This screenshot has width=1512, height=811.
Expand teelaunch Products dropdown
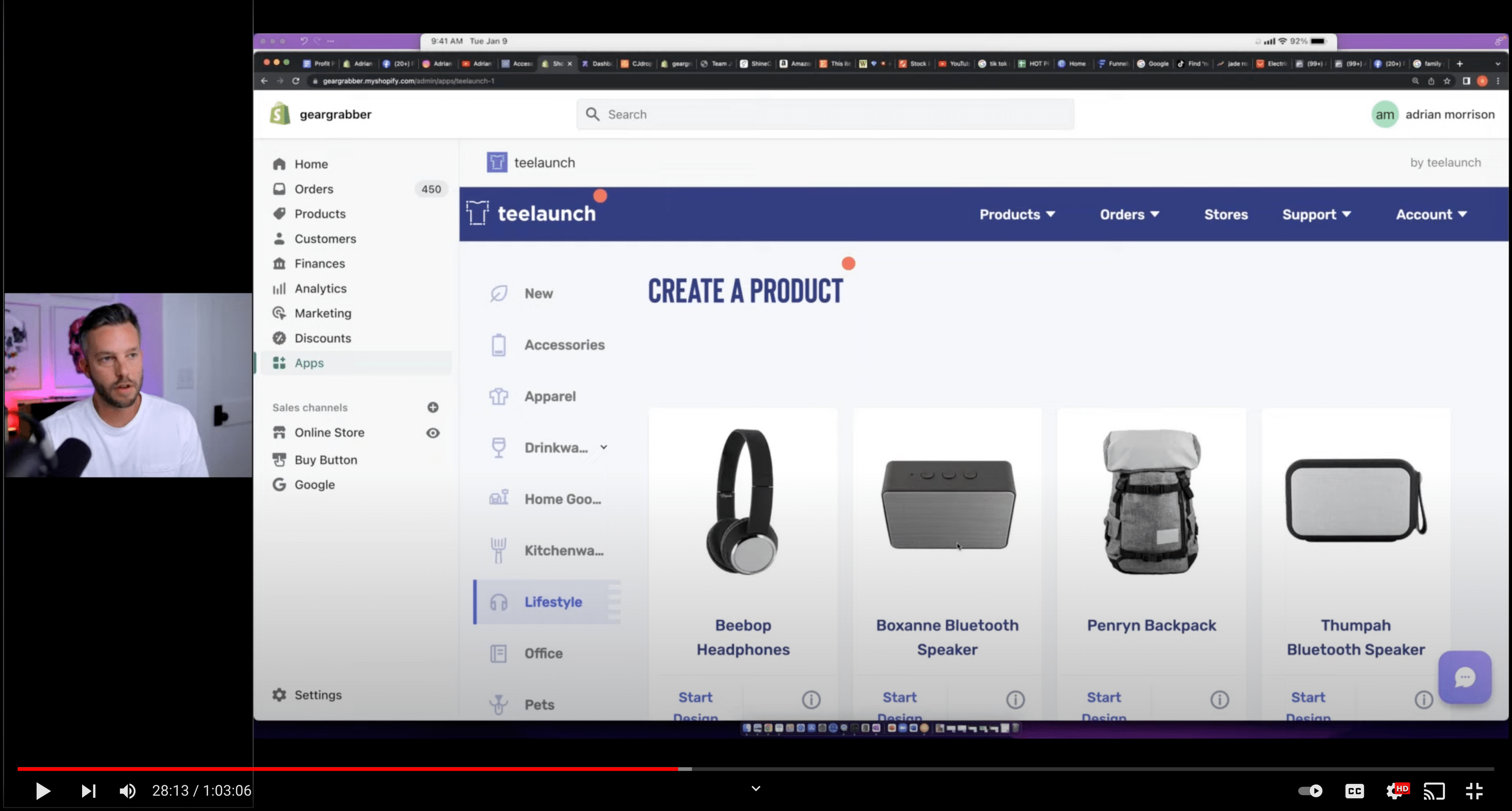click(x=1017, y=214)
